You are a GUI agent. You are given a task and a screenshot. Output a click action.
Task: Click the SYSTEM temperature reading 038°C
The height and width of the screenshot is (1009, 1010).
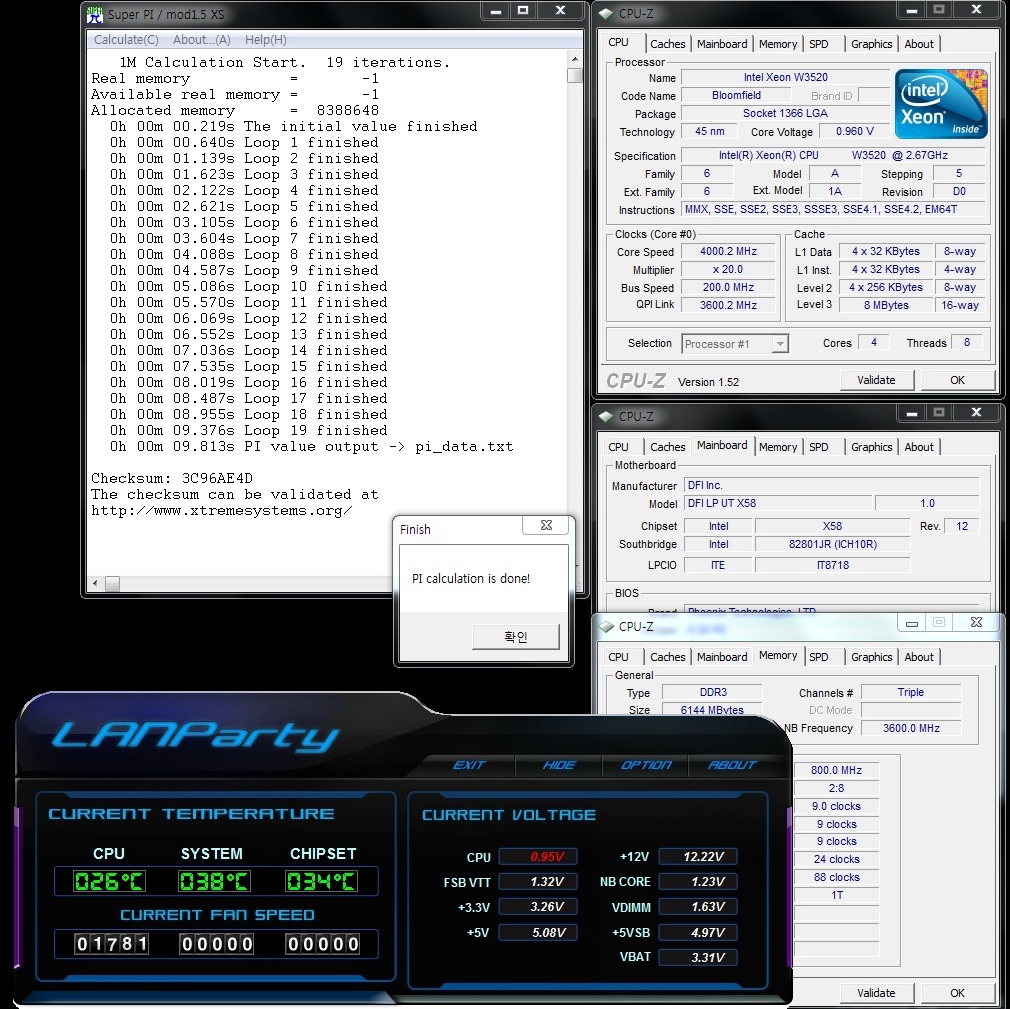point(214,881)
